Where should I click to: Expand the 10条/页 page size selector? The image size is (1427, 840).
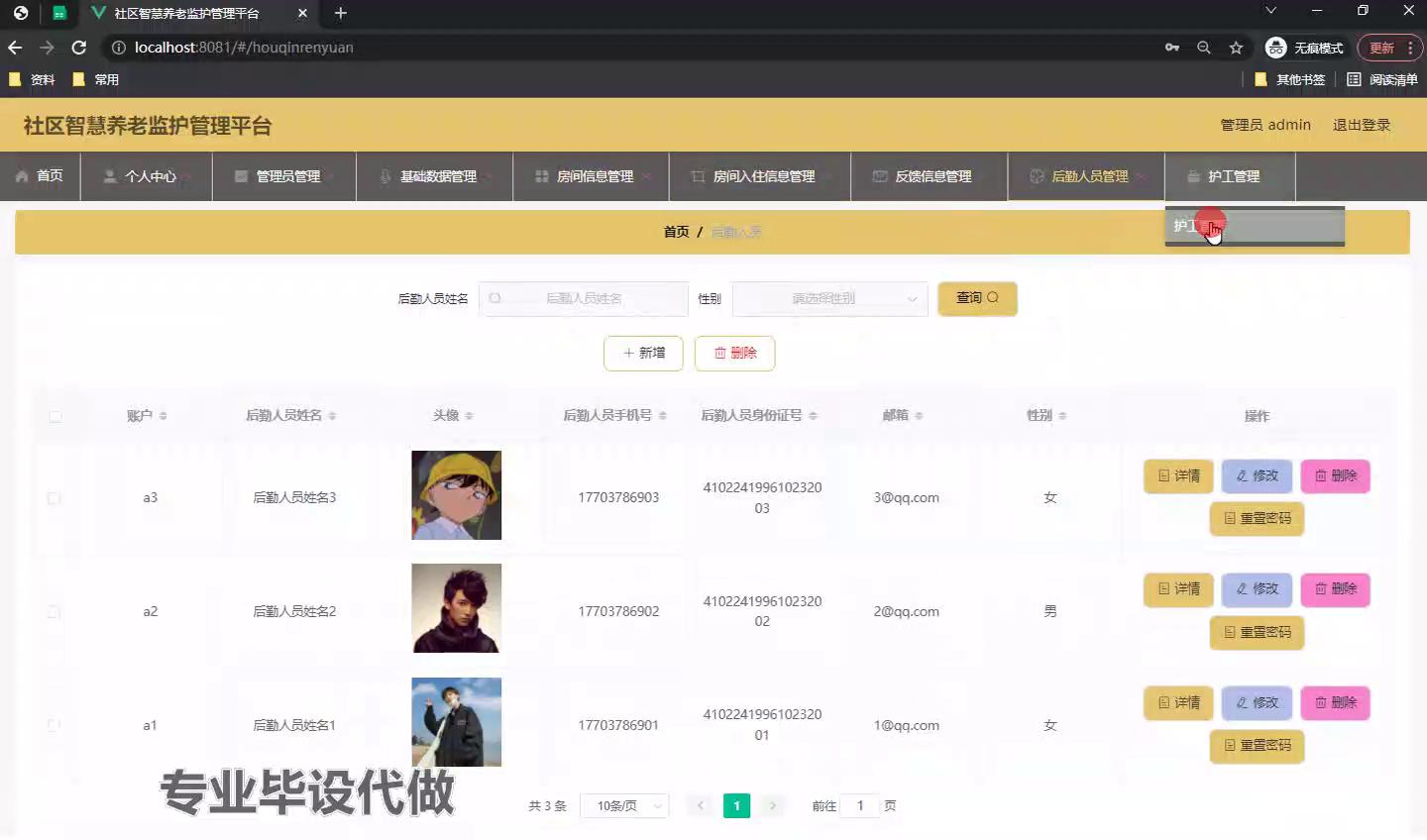(x=624, y=806)
